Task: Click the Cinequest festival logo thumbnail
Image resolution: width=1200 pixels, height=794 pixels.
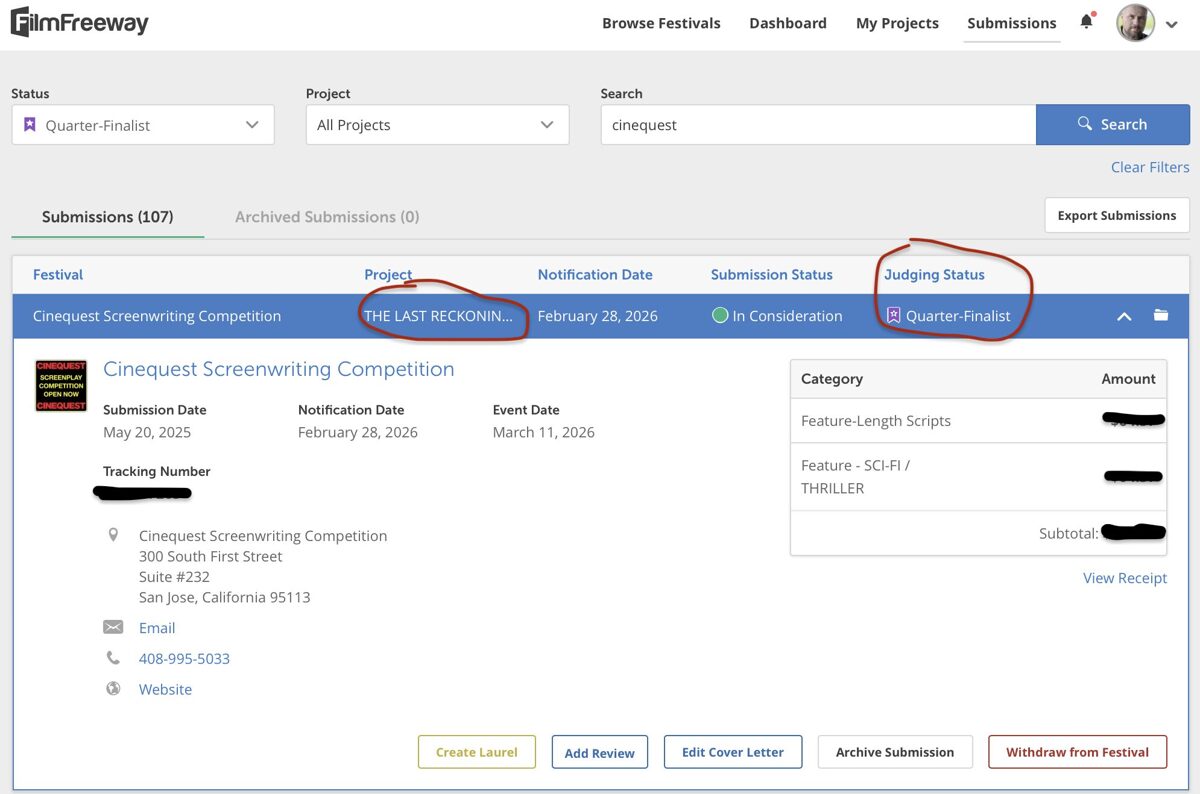Action: pyautogui.click(x=61, y=386)
